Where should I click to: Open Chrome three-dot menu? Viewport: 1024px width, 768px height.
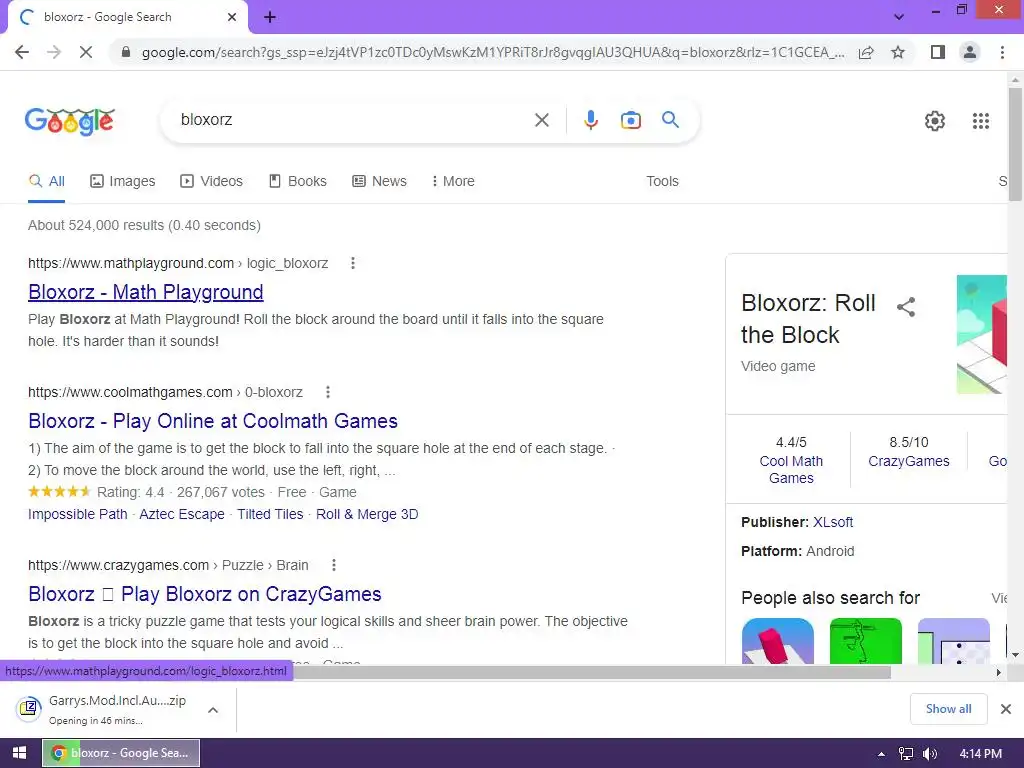click(x=1002, y=52)
